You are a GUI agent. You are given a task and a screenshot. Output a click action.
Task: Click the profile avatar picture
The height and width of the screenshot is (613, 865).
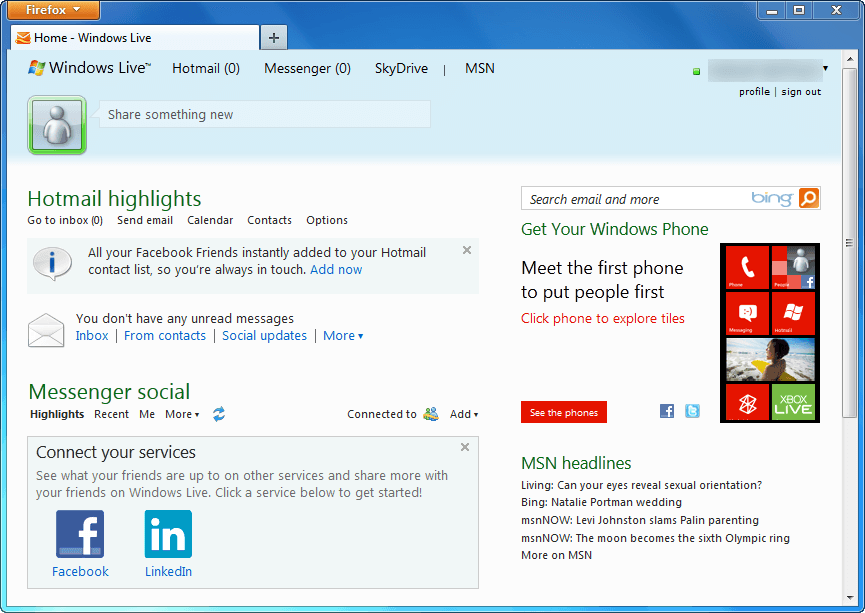(x=57, y=125)
